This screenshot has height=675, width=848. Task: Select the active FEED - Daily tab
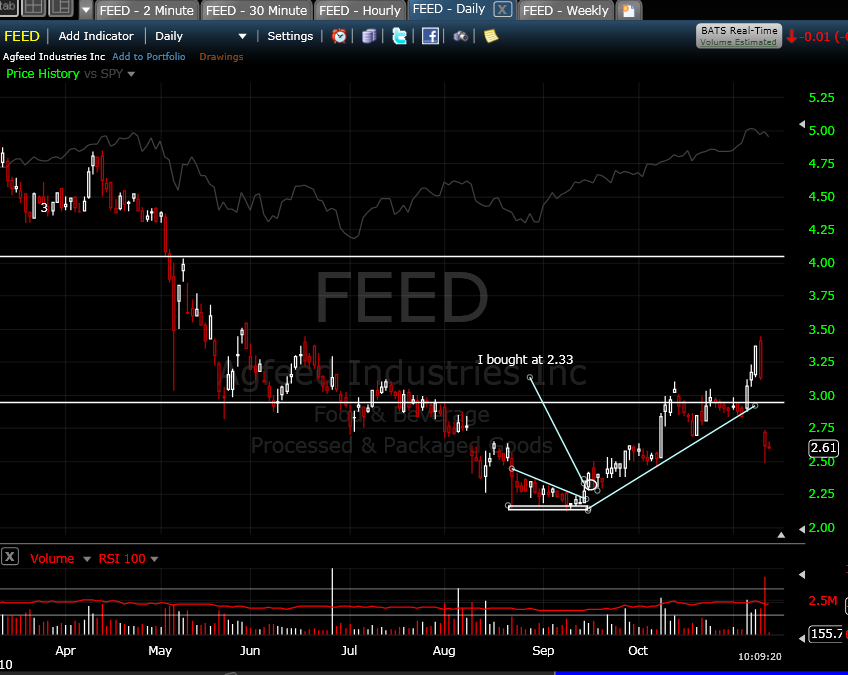tap(448, 9)
